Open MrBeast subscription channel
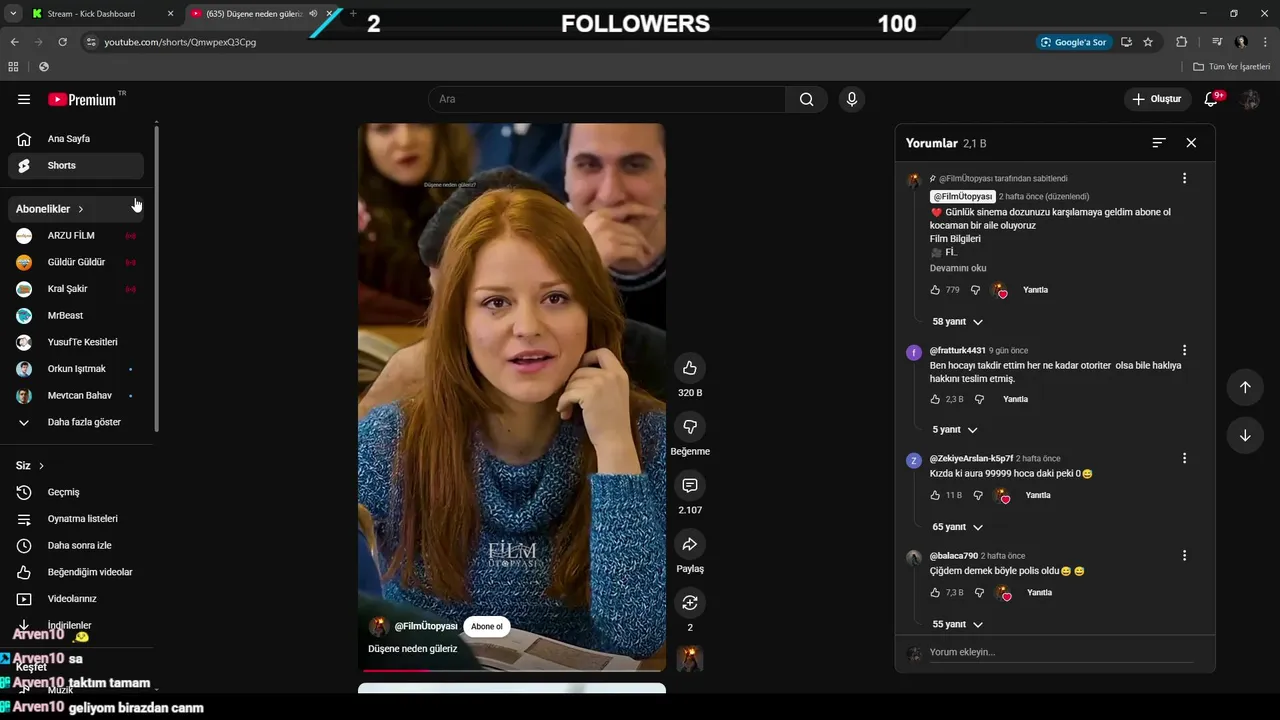Screen dimensions: 1280x720 point(76,316)
